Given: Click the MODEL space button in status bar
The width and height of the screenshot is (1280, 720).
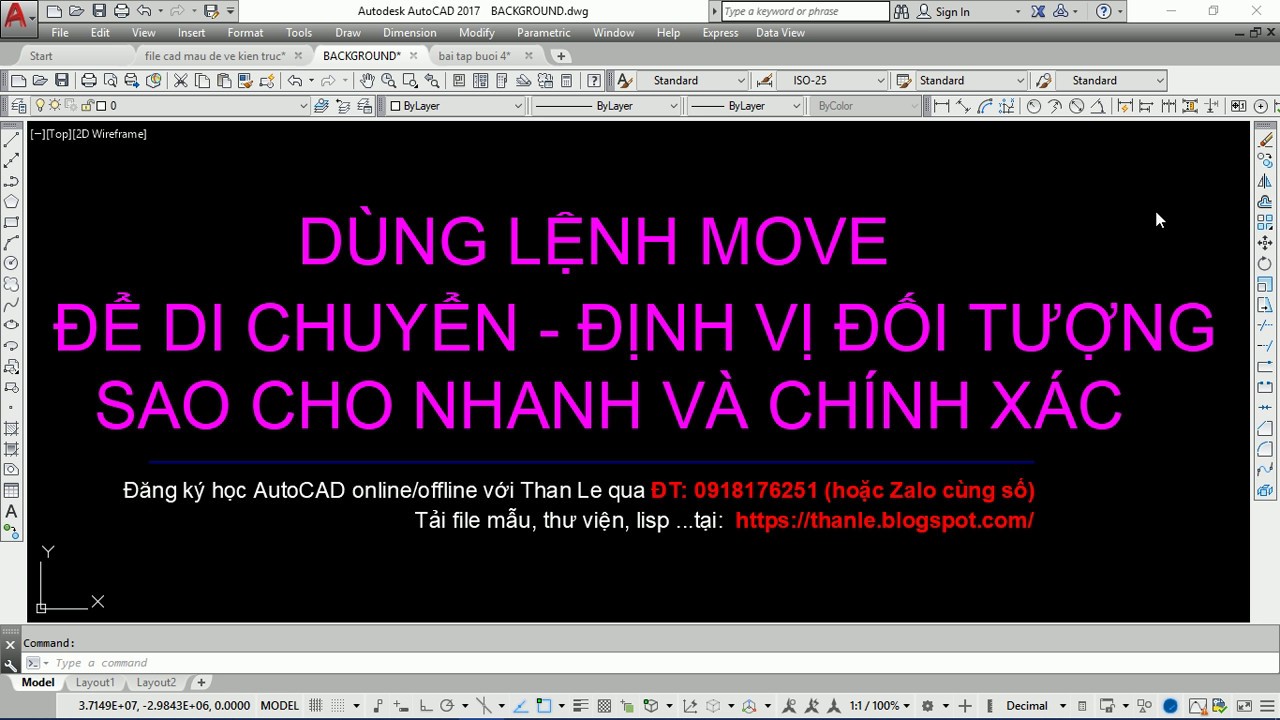Looking at the screenshot, I should (x=280, y=705).
